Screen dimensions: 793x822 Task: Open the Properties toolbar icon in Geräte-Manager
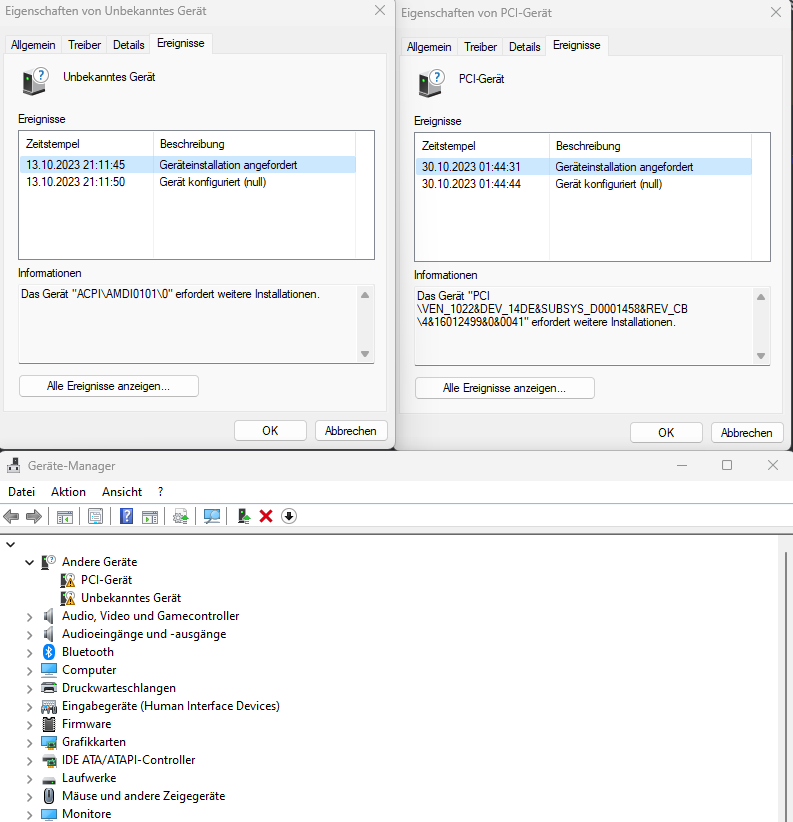click(x=95, y=516)
